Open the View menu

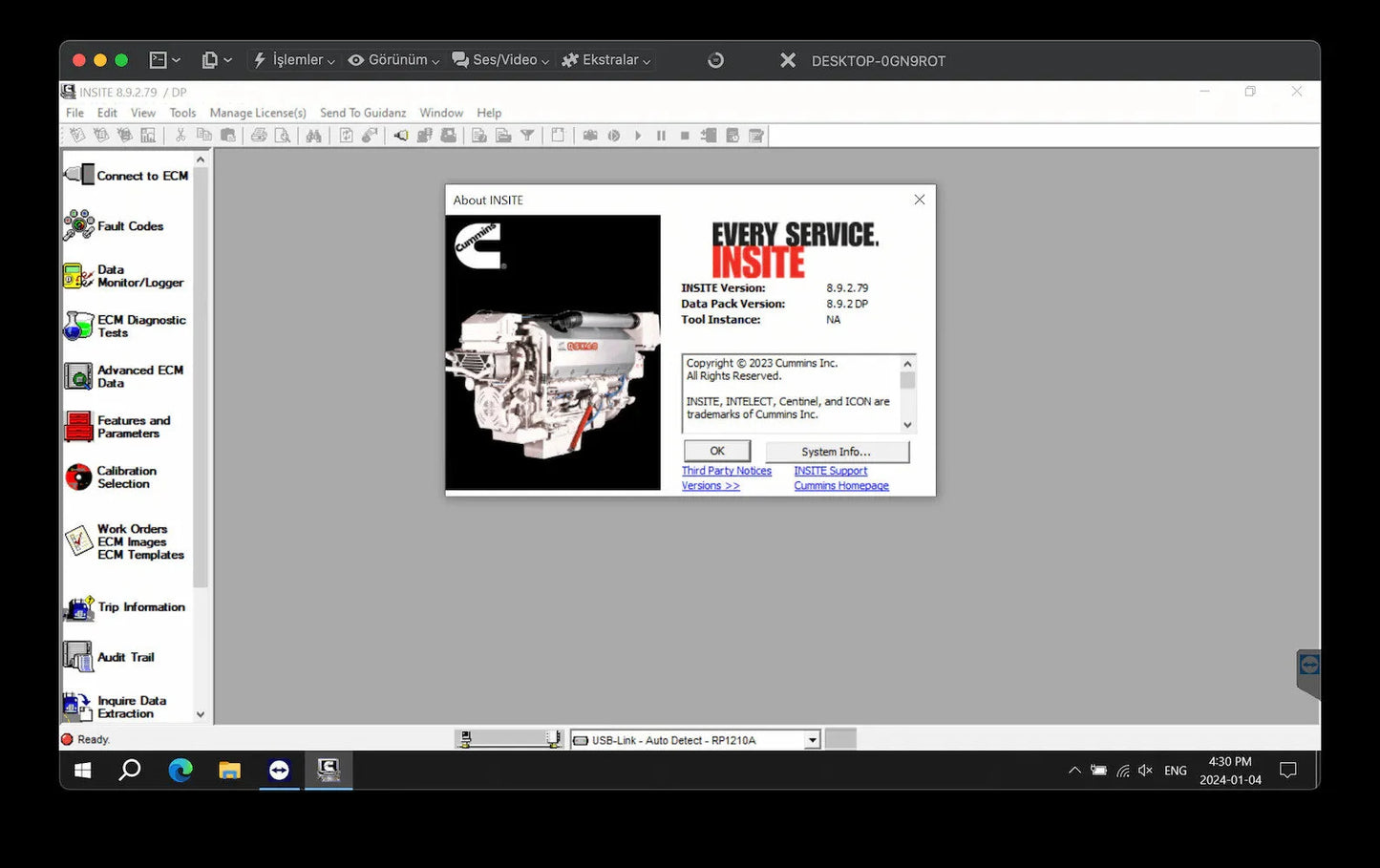[x=143, y=113]
